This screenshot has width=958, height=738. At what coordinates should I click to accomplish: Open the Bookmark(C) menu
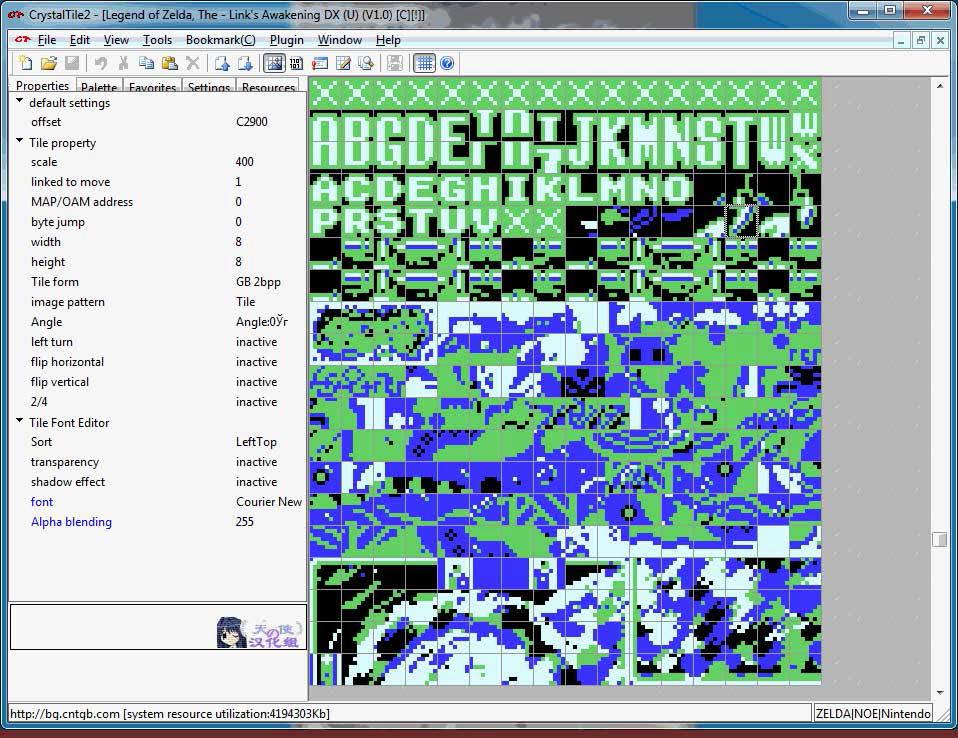pos(221,40)
